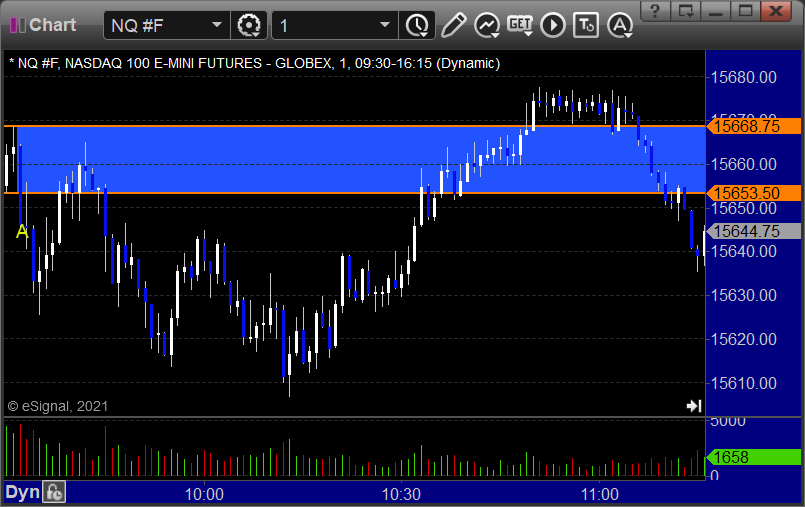Open the time template clock icon

417,25
